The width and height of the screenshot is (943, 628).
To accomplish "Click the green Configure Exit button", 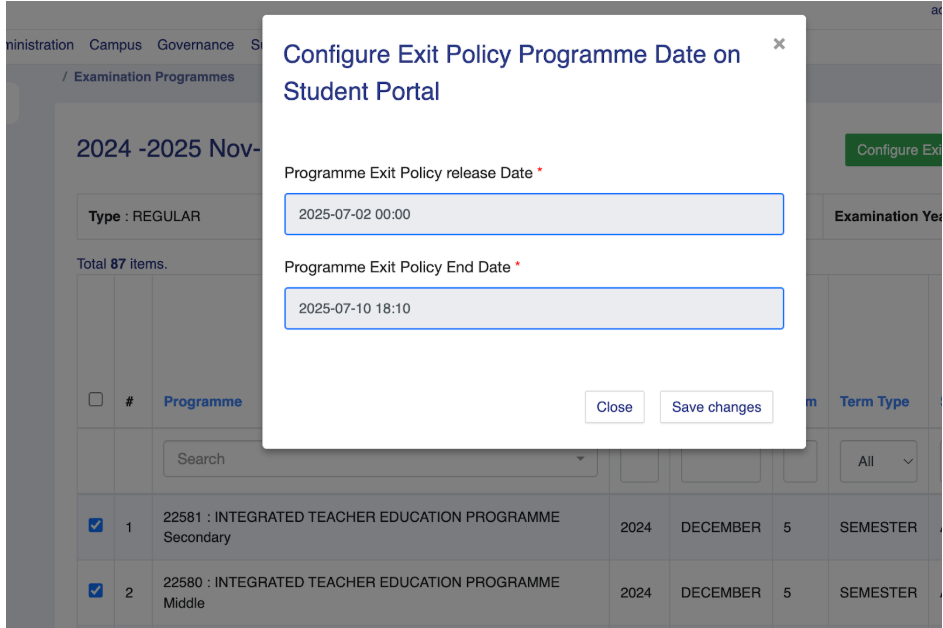I will click(893, 150).
